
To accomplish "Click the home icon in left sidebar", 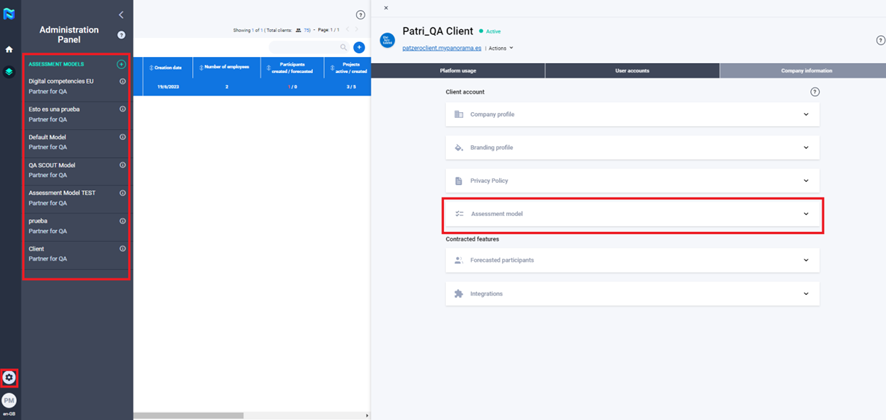I will click(x=9, y=49).
